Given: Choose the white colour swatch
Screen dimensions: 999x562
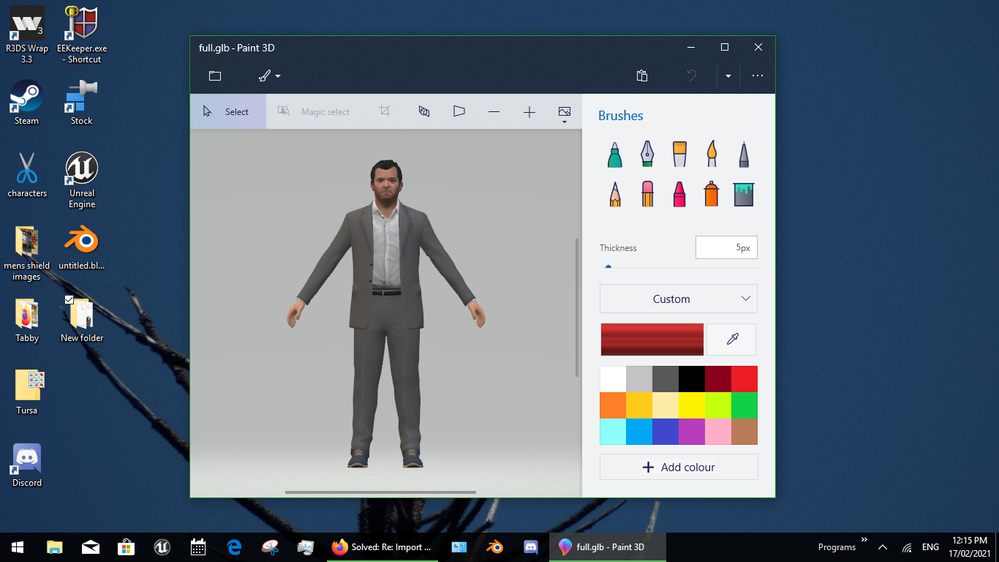Looking at the screenshot, I should (x=613, y=379).
